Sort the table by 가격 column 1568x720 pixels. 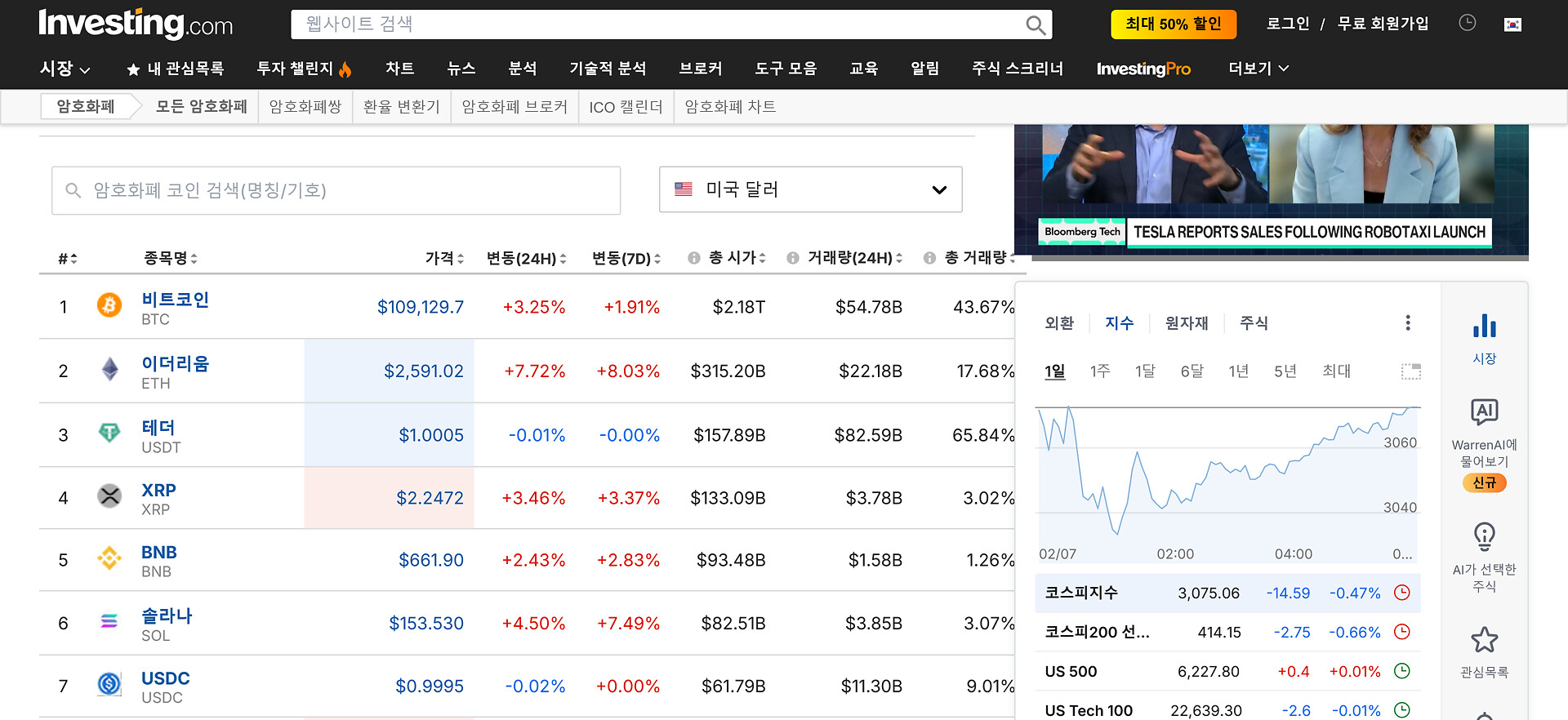[444, 259]
